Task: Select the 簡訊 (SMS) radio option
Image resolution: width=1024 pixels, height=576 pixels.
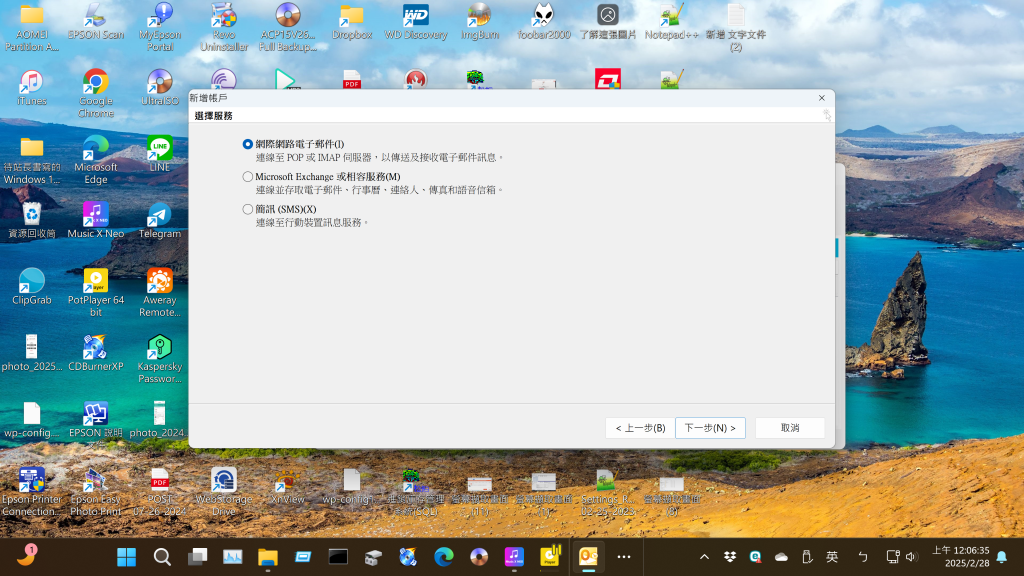Action: click(x=248, y=209)
